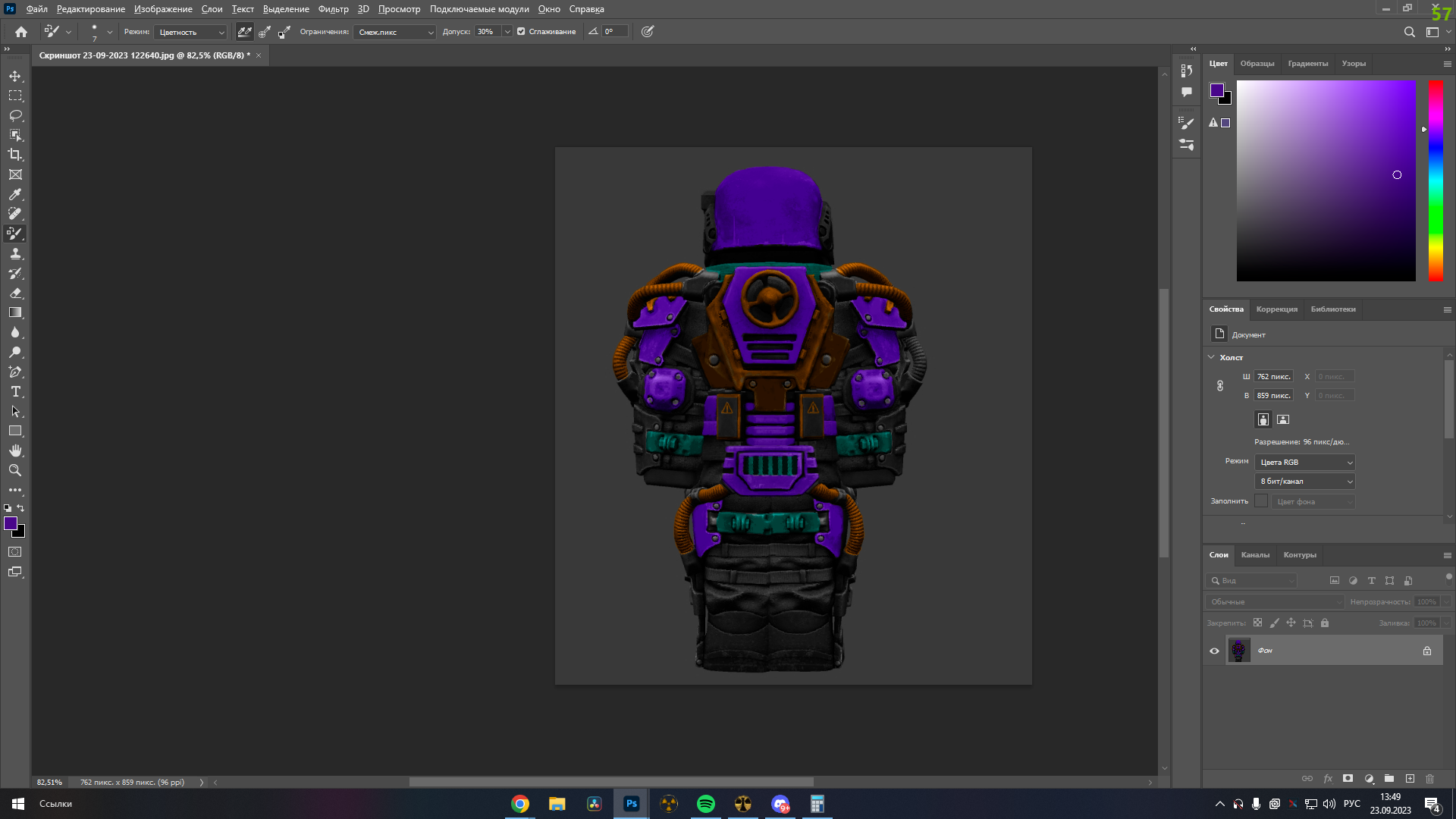The image size is (1456, 819).
Task: Click the Home icon in options bar
Action: pos(21,32)
